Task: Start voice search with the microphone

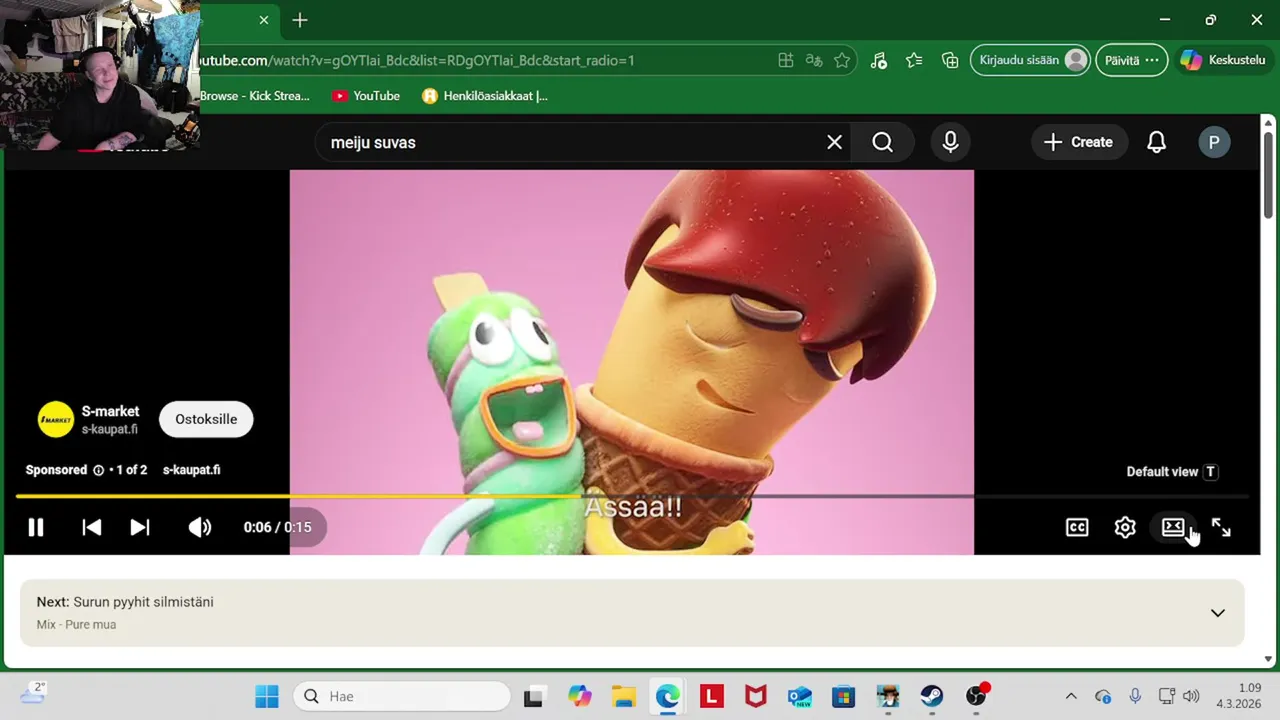Action: [950, 142]
